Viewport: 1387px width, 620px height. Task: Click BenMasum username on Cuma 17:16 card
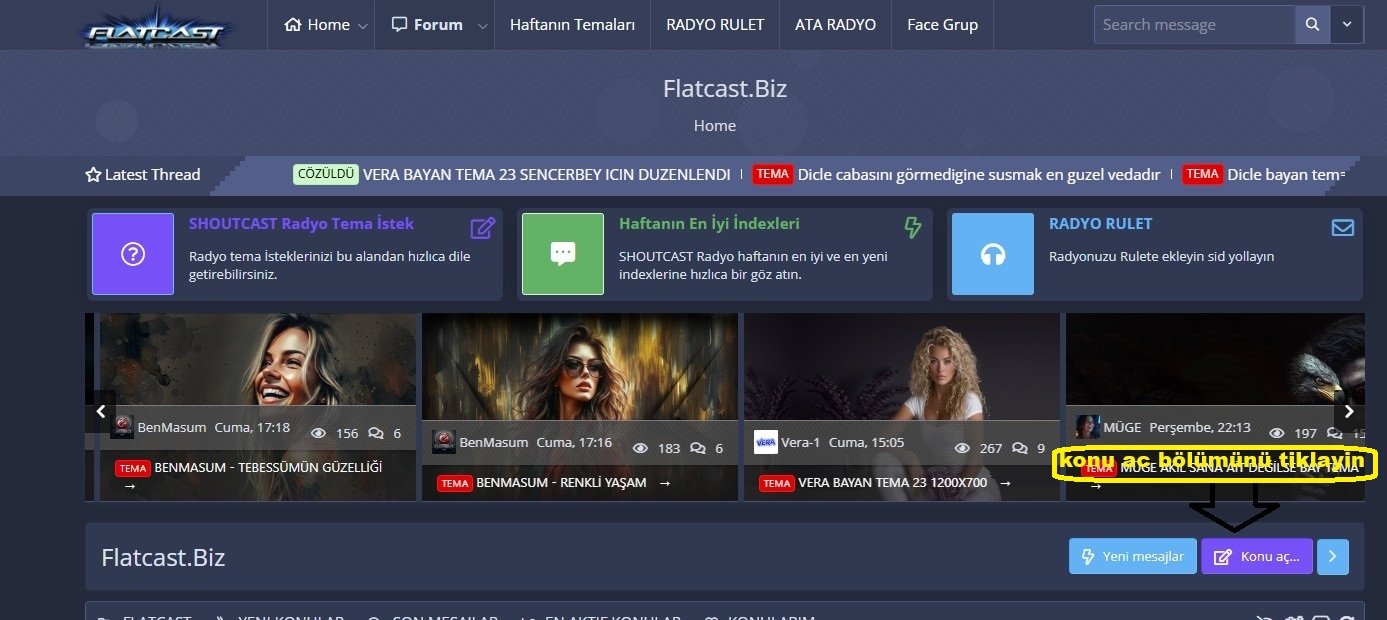494,442
